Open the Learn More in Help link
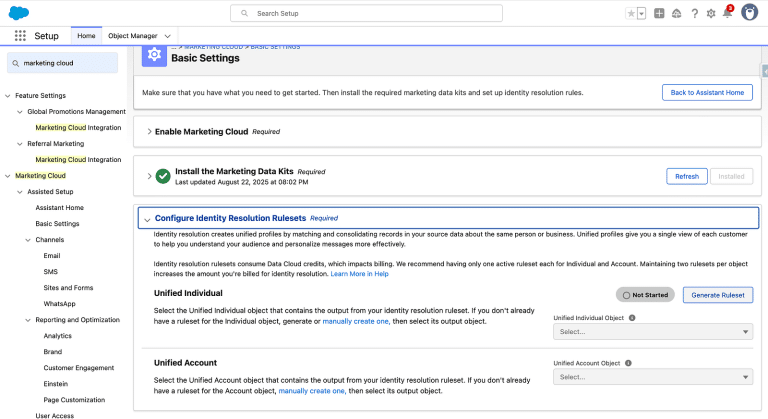Screen dimensions: 768x419 pyautogui.click(x=359, y=273)
